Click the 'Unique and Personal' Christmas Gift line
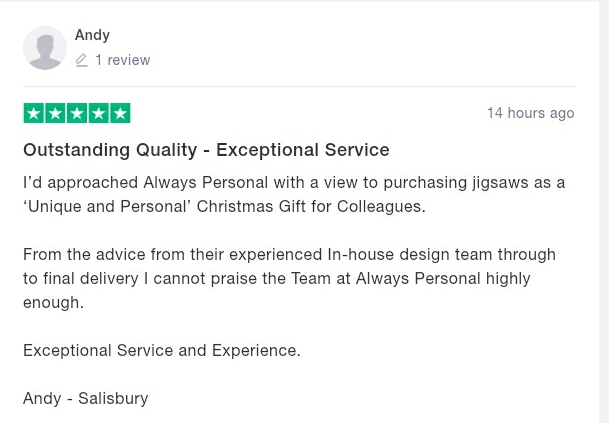The image size is (609, 423). [x=224, y=206]
